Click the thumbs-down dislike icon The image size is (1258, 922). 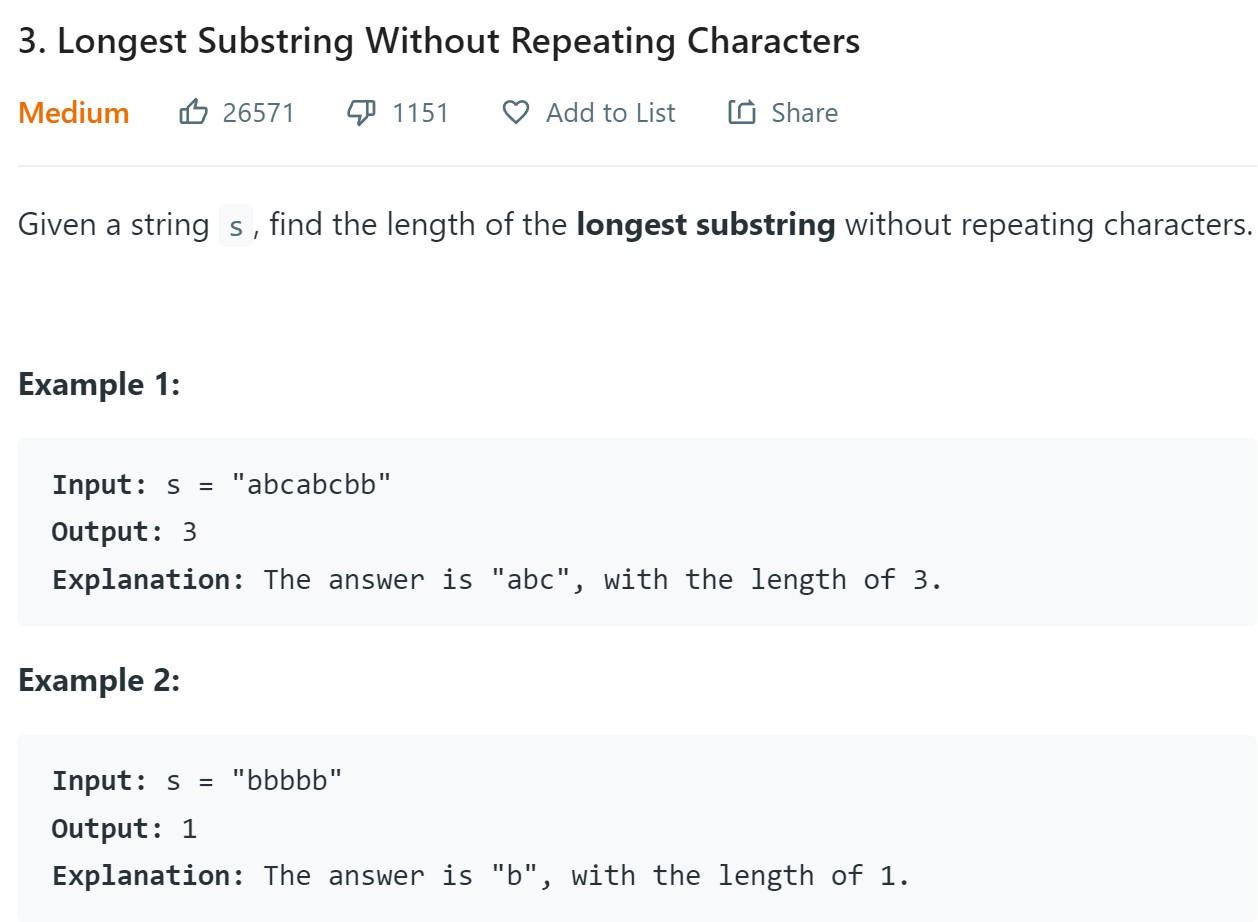[360, 112]
